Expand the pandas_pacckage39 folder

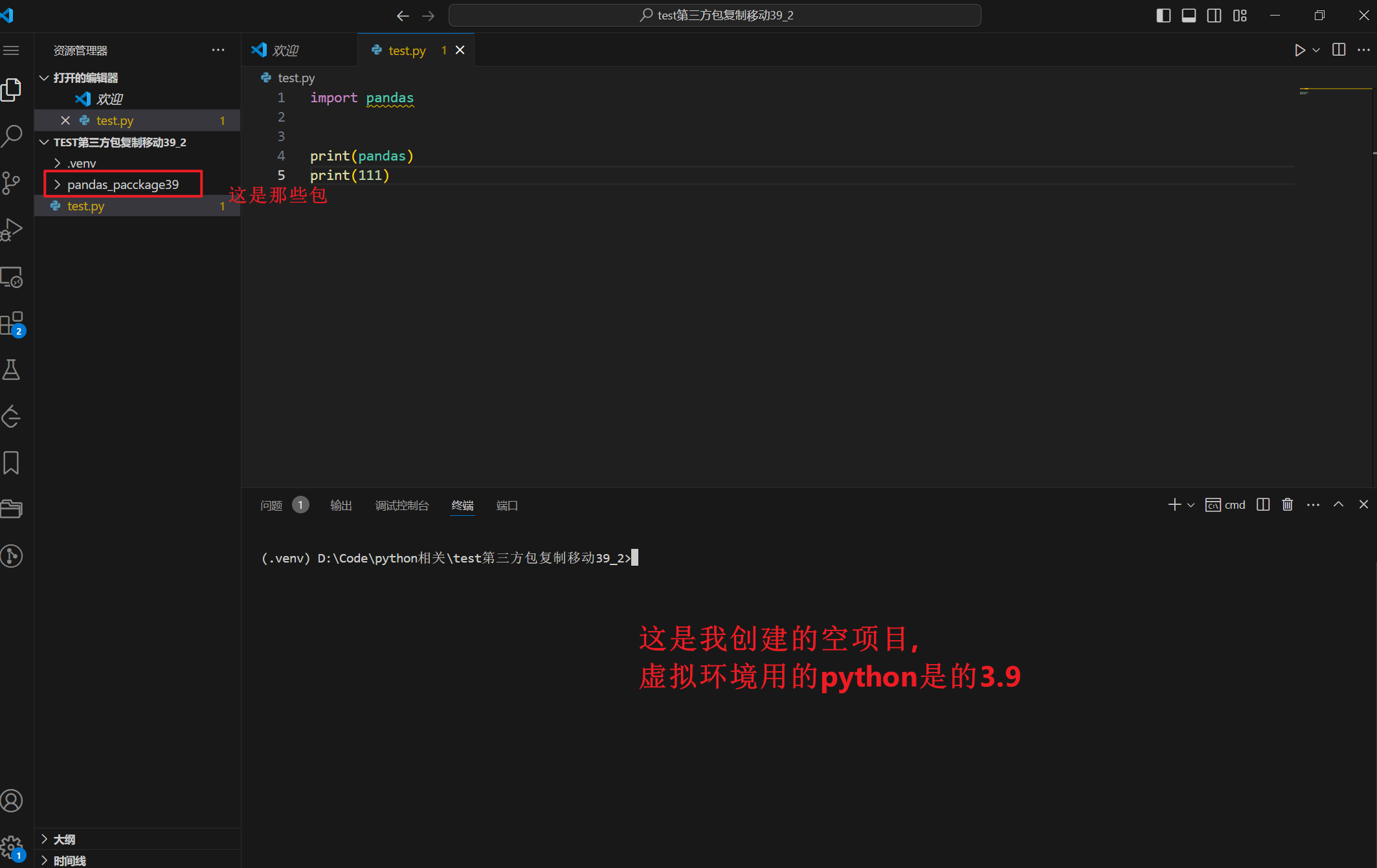point(137,184)
